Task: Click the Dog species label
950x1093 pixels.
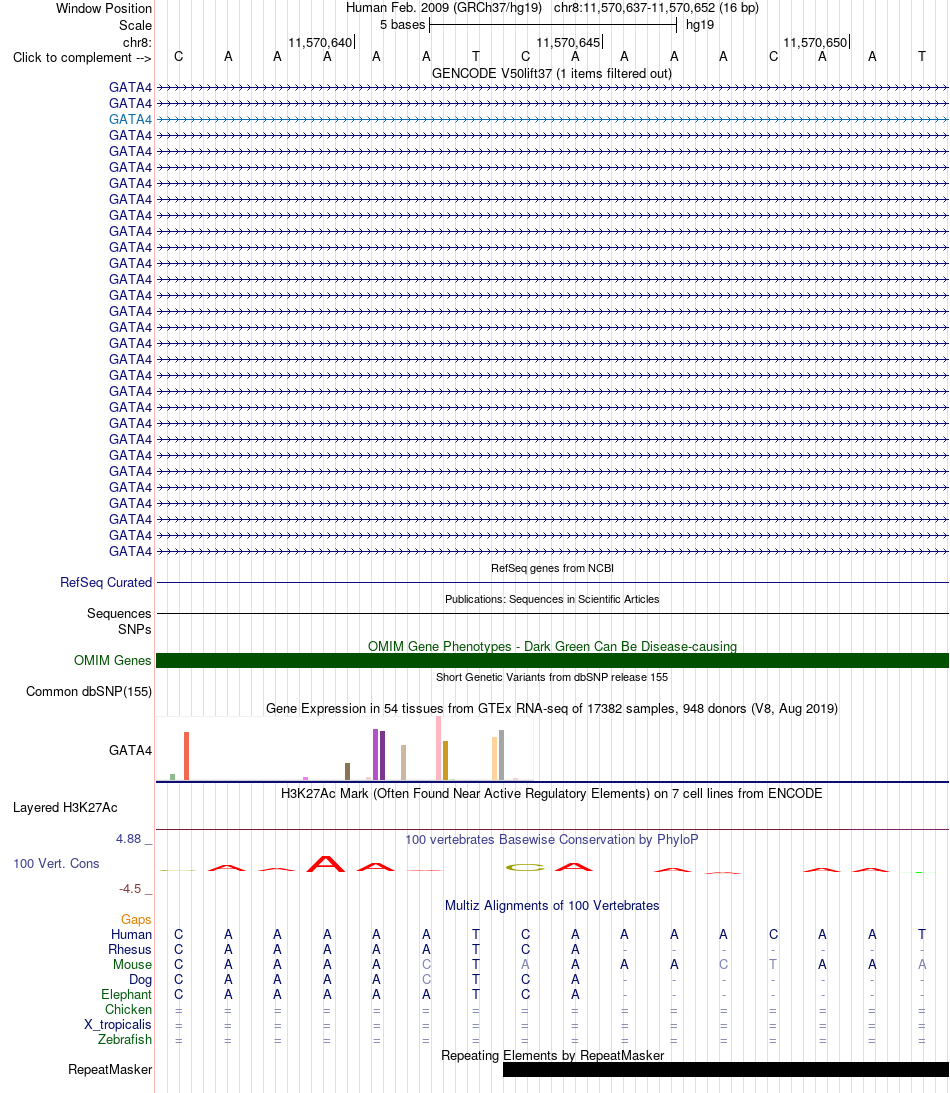Action: click(x=140, y=979)
